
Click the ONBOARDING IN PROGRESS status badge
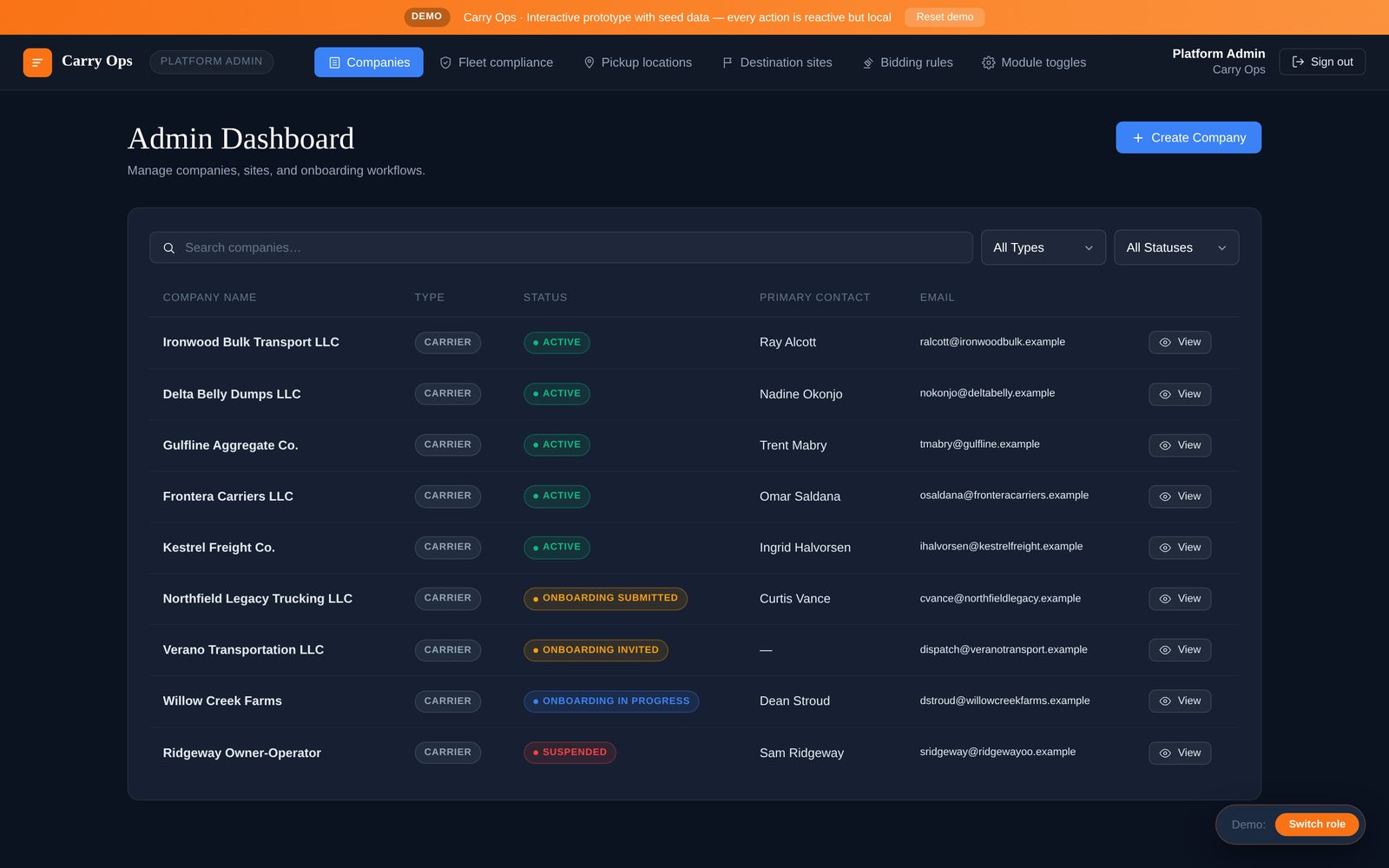coord(611,701)
